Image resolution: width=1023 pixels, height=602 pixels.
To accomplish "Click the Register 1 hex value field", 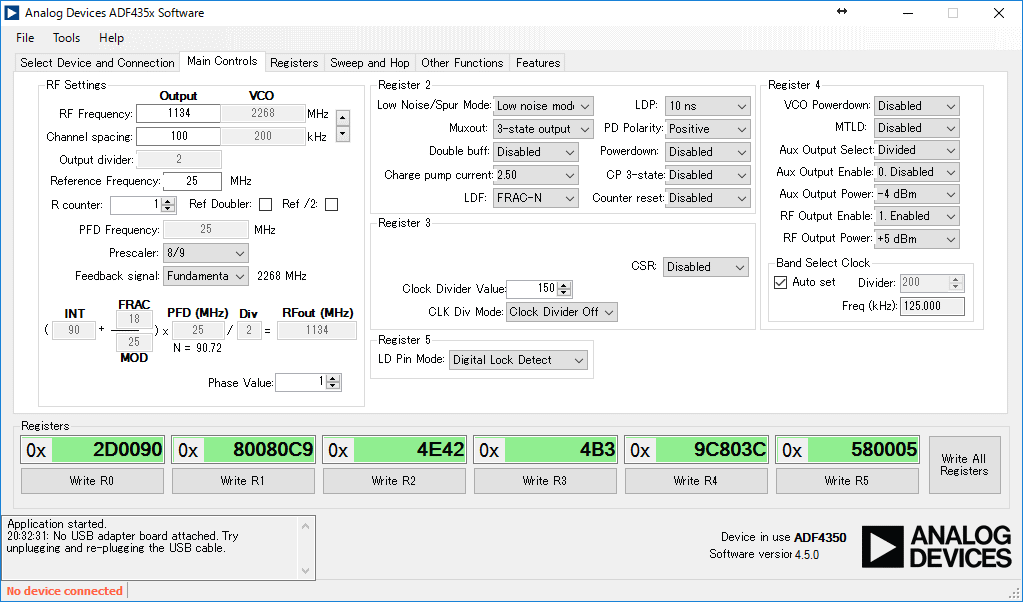I will point(259,450).
